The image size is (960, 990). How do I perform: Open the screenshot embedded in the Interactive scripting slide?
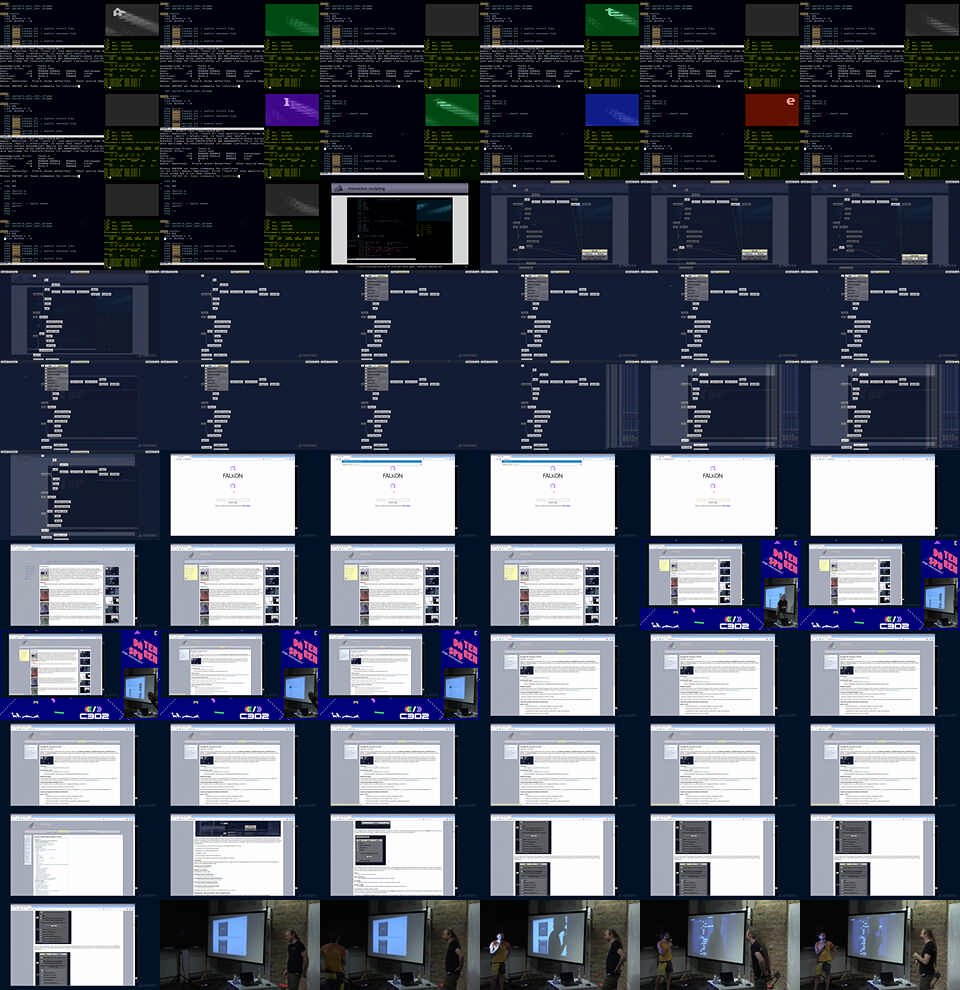click(x=399, y=227)
